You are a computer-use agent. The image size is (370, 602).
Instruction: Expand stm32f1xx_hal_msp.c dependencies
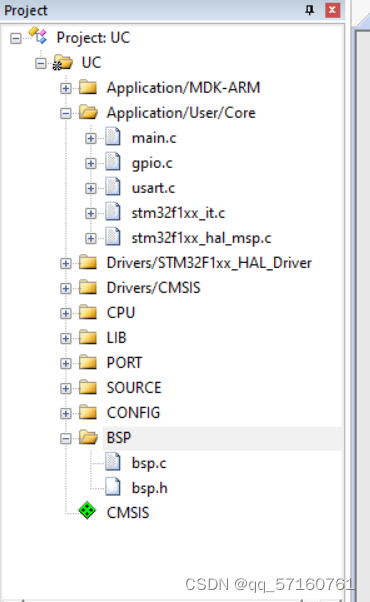[x=91, y=238]
